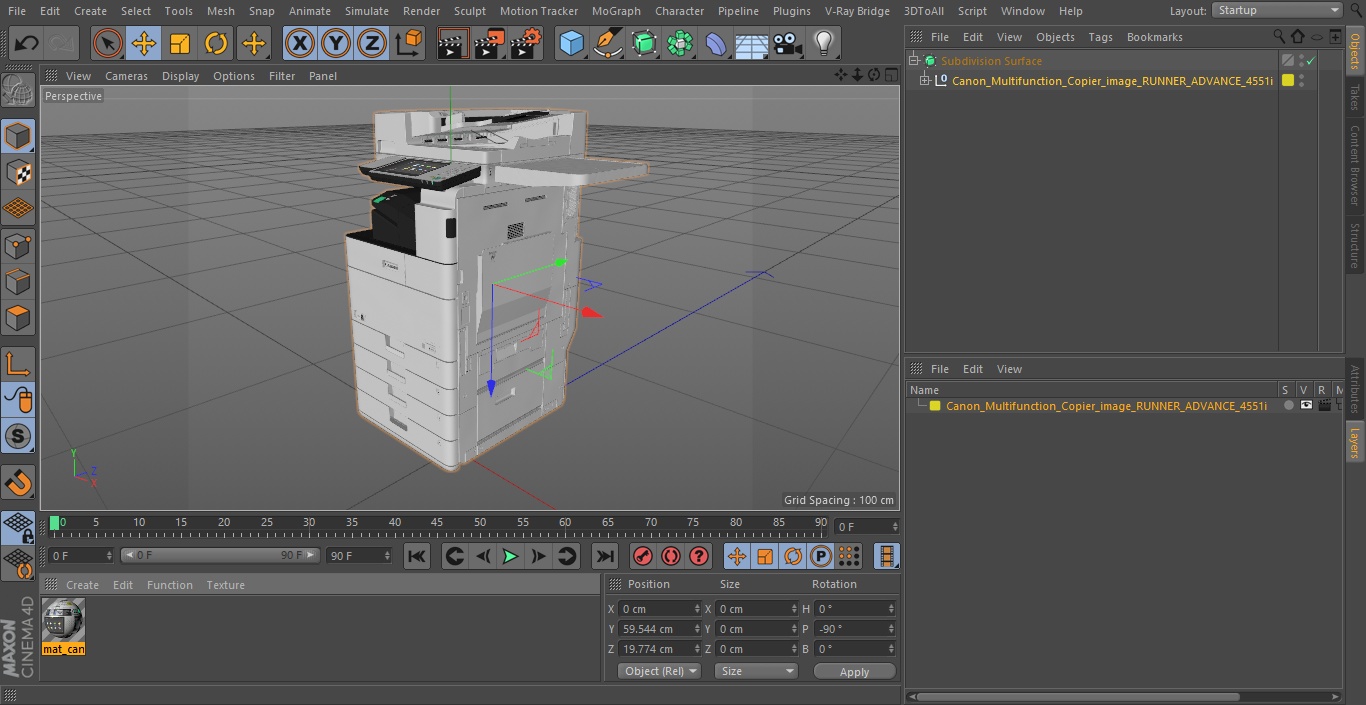The height and width of the screenshot is (705, 1366).
Task: Toggle the Snap magnet icon
Action: [18, 483]
